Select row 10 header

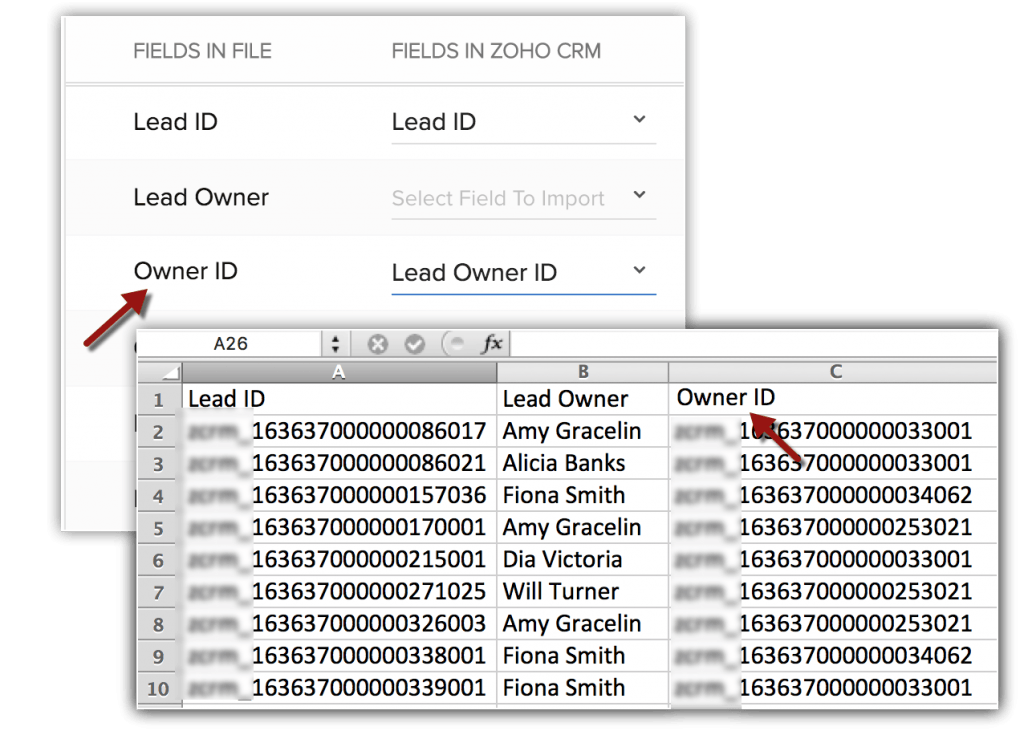click(x=159, y=688)
